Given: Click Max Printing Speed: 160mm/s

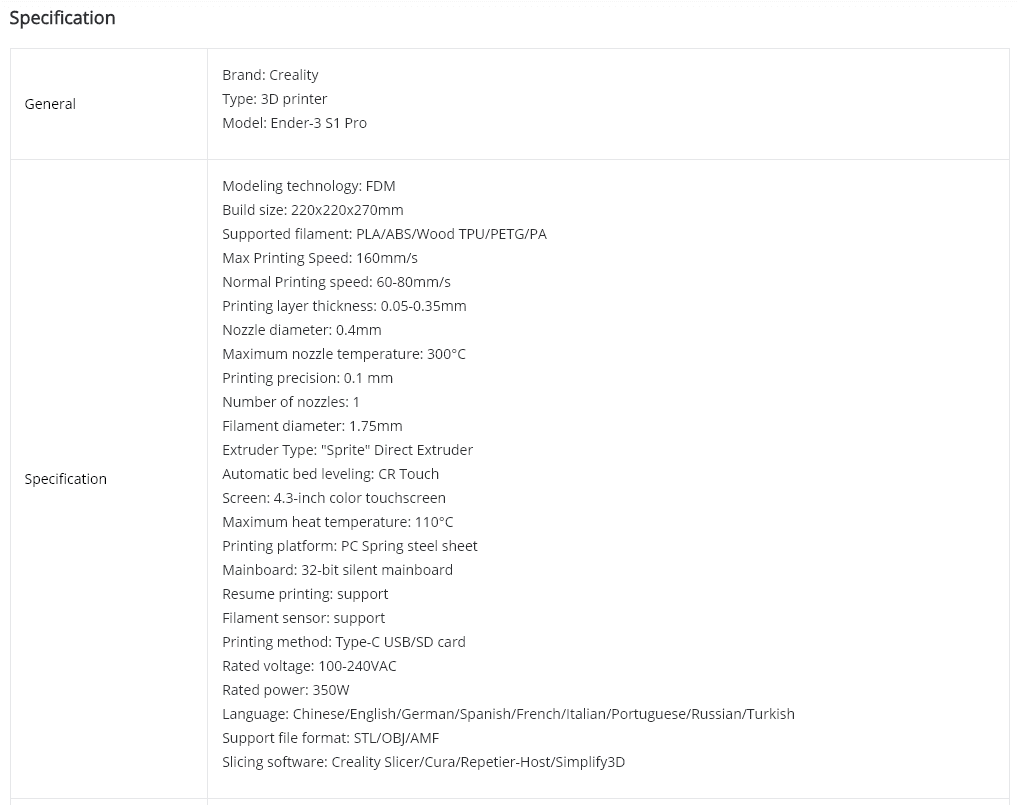Looking at the screenshot, I should click(x=319, y=258).
